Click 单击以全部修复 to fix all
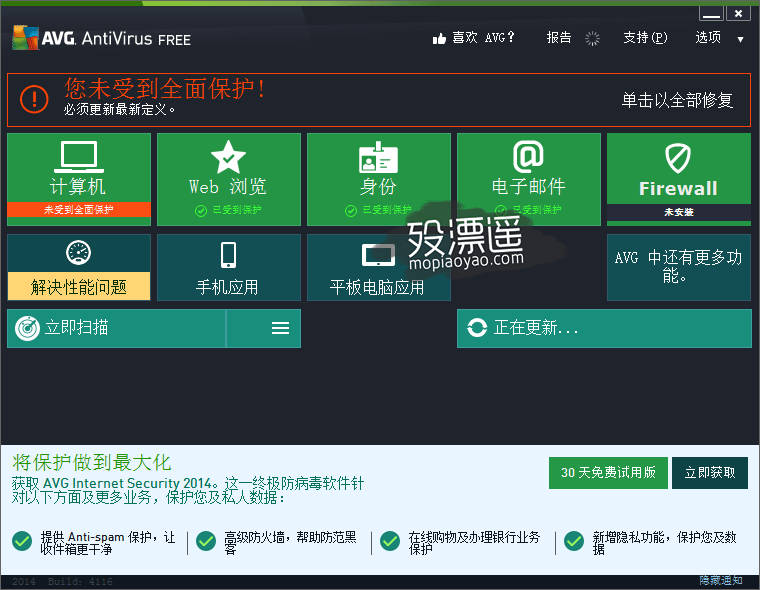This screenshot has height=590, width=760. click(677, 100)
